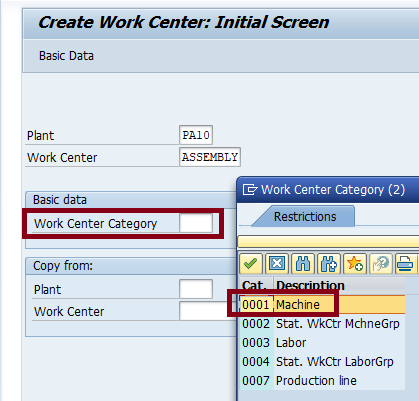Pick the 0007 Production line category

point(323,381)
